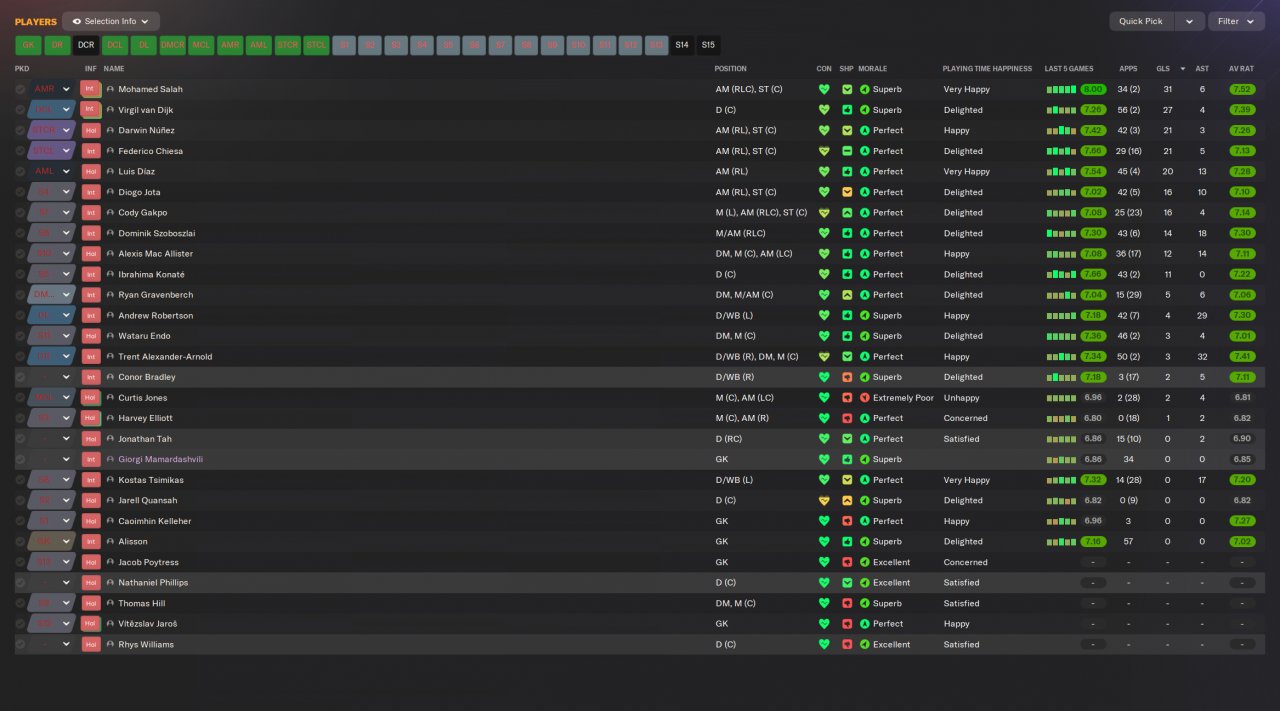Viewport: 1280px width, 711px height.
Task: Toggle the pick checkmark for Mohamed Salah
Action: [20, 89]
